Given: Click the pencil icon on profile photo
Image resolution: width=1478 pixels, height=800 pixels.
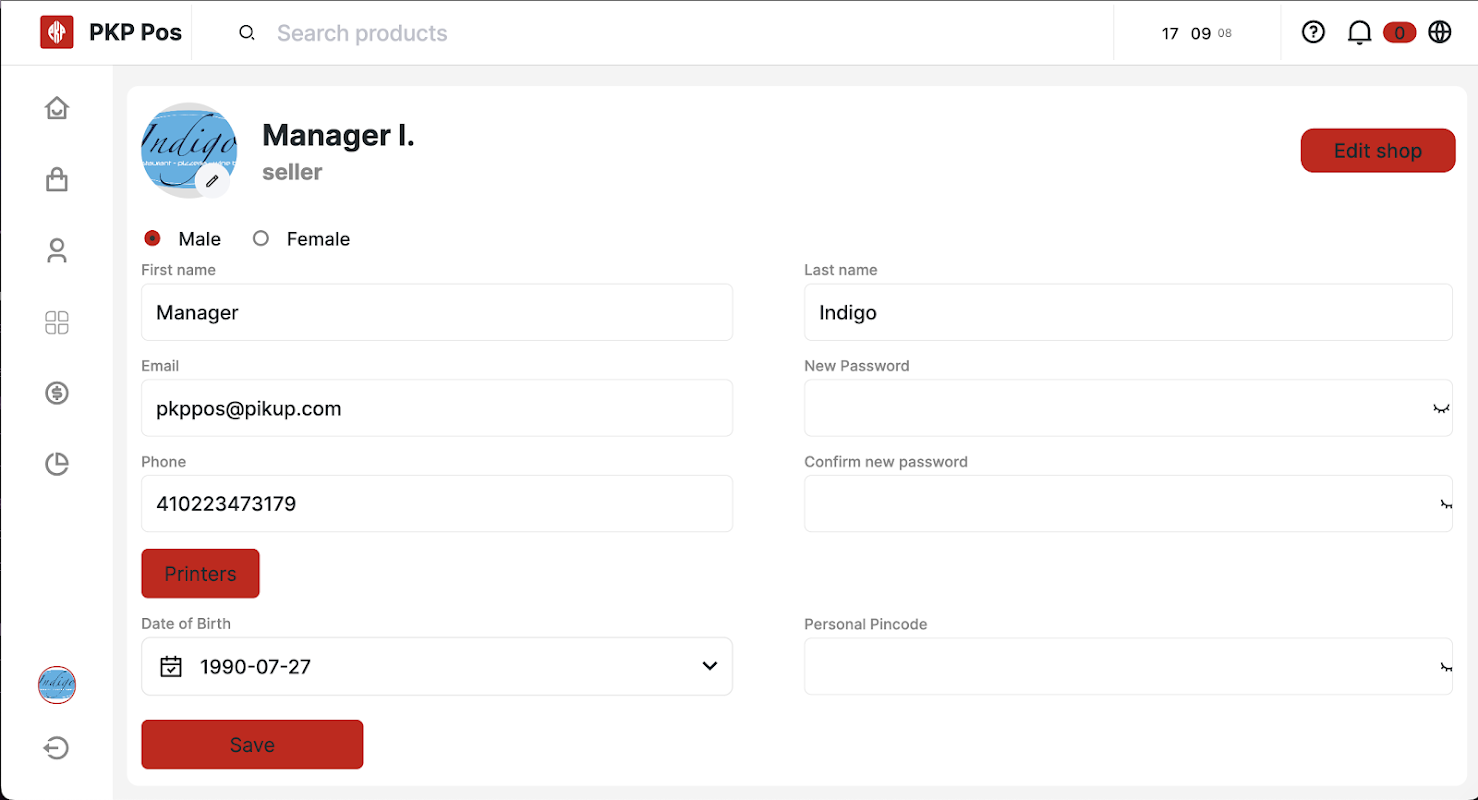Looking at the screenshot, I should click(x=212, y=181).
